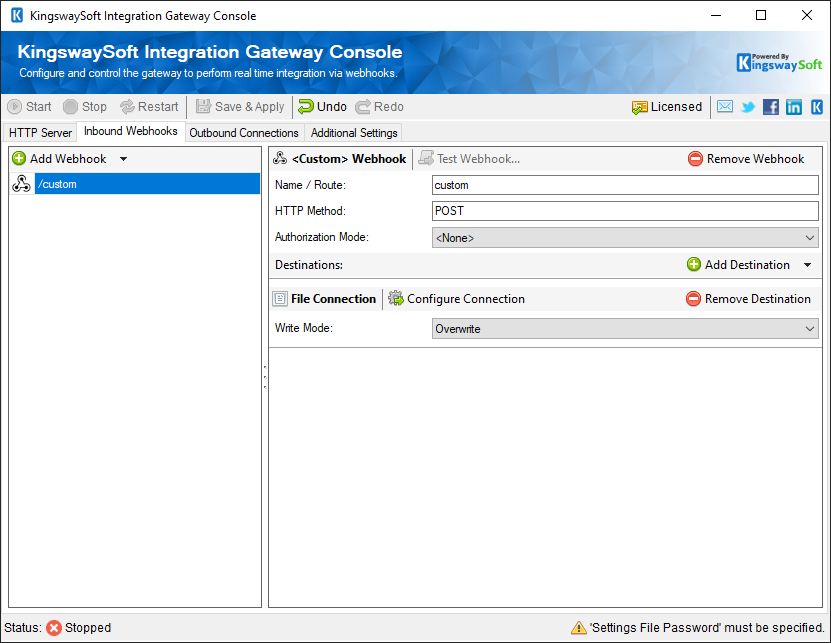Expand the Add Webhook dropdown arrow
831x643 pixels.
tap(123, 158)
